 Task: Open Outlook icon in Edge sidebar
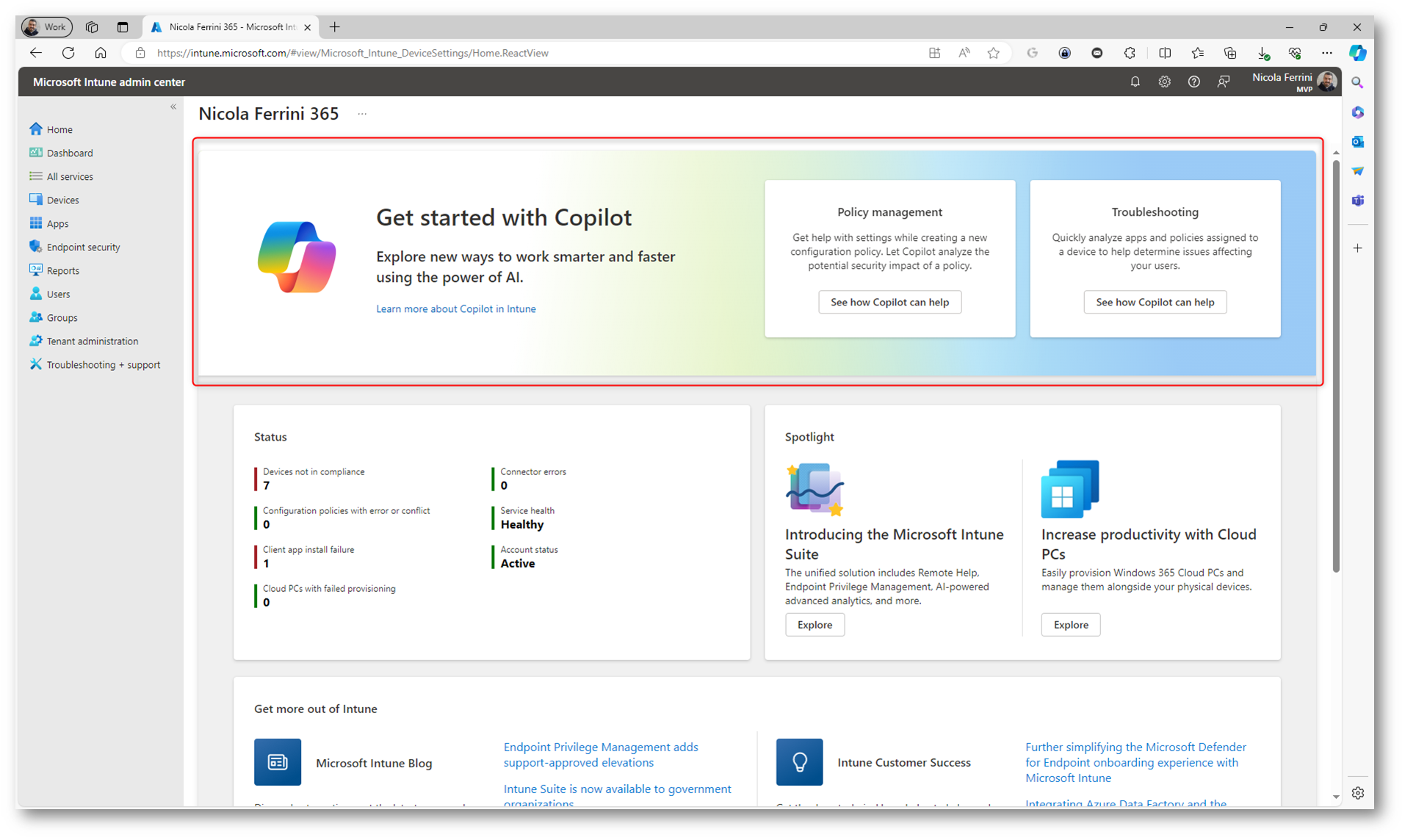(x=1357, y=142)
